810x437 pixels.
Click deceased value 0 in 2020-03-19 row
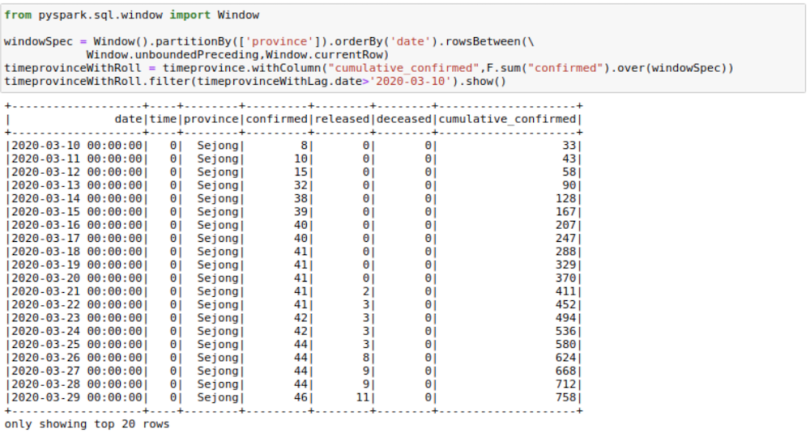coord(428,265)
